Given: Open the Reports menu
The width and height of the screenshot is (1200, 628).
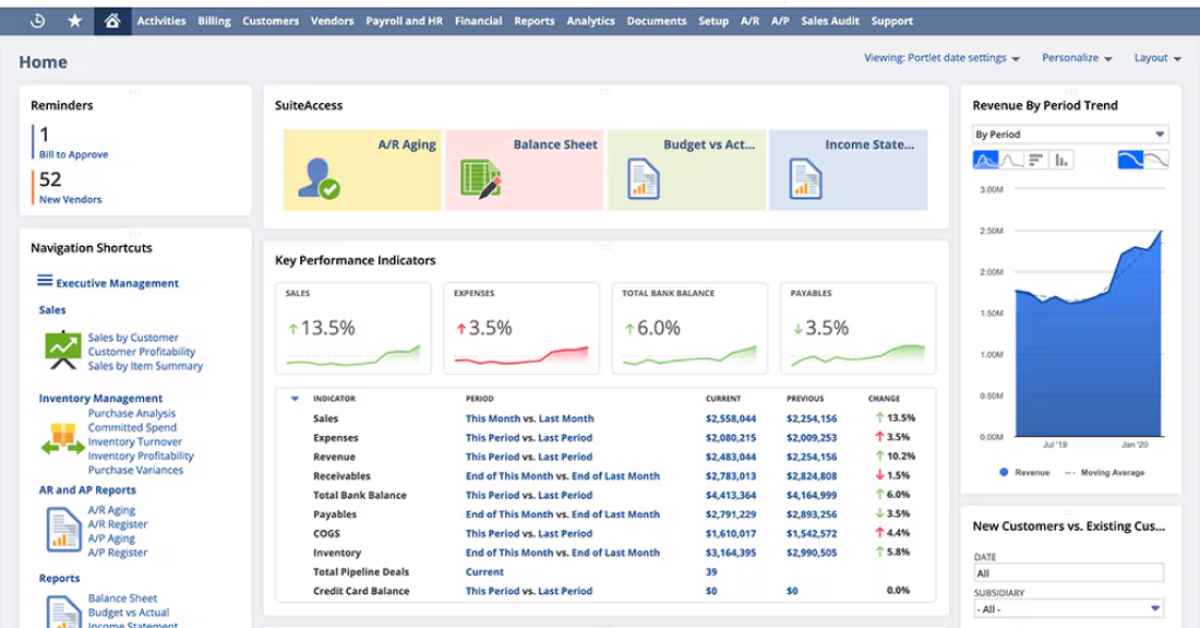Looking at the screenshot, I should (534, 20).
